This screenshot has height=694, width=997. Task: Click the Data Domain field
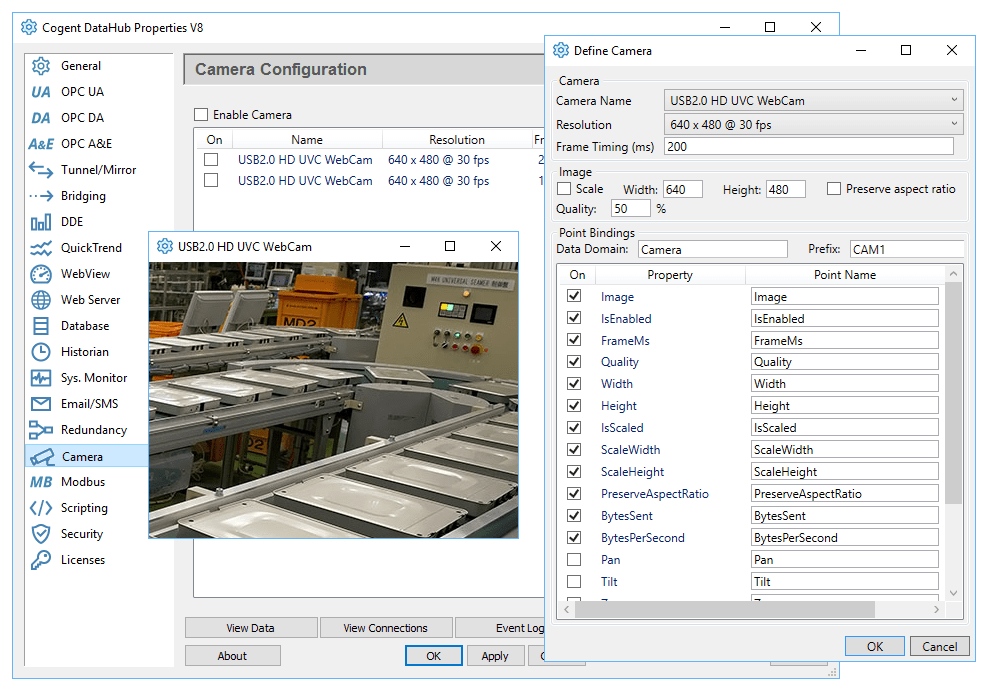click(x=713, y=249)
